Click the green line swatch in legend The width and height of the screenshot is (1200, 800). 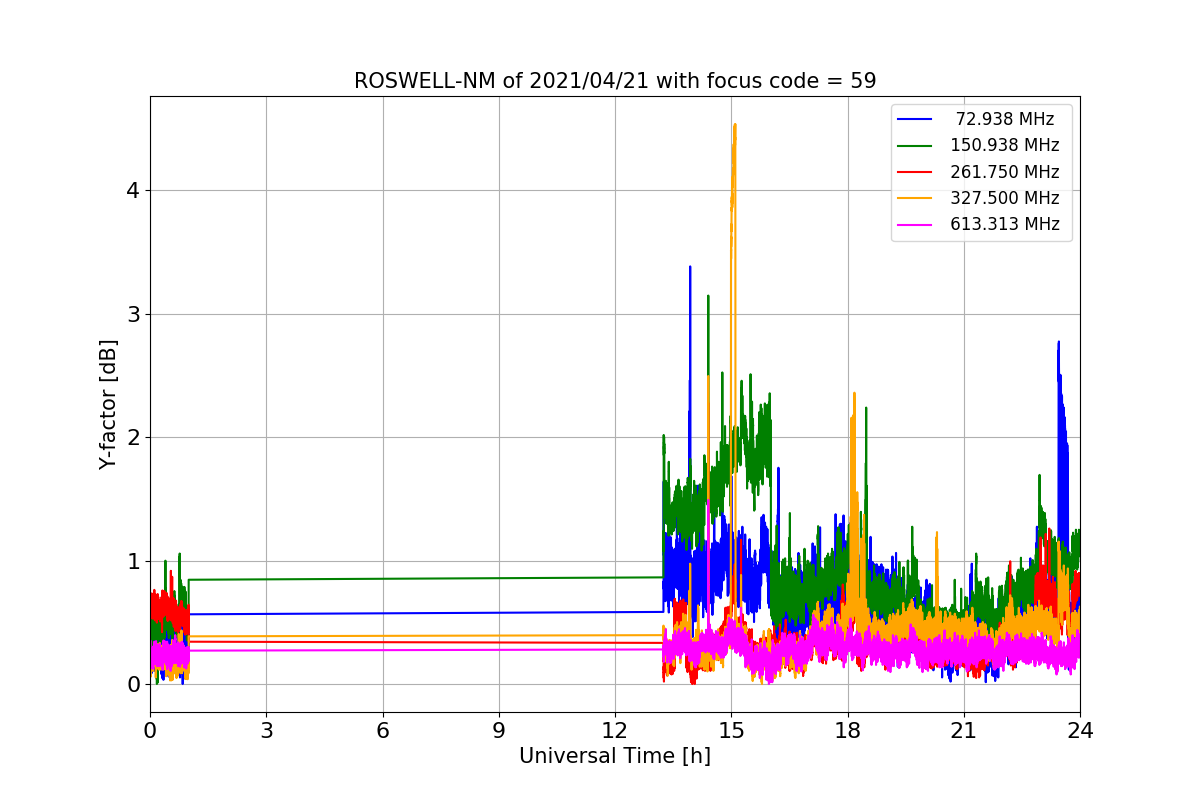click(x=915, y=146)
